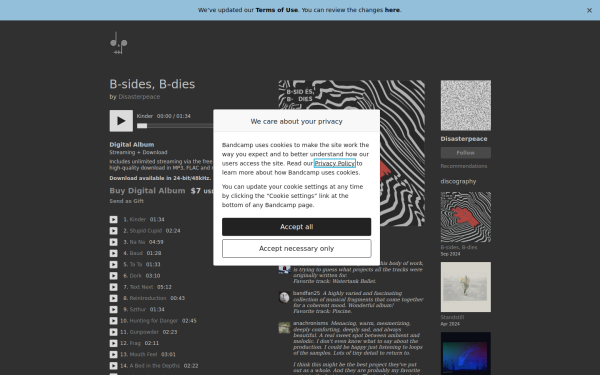Open the Standstill album thumbnail
Screen dimensions: 600x375
466,287
